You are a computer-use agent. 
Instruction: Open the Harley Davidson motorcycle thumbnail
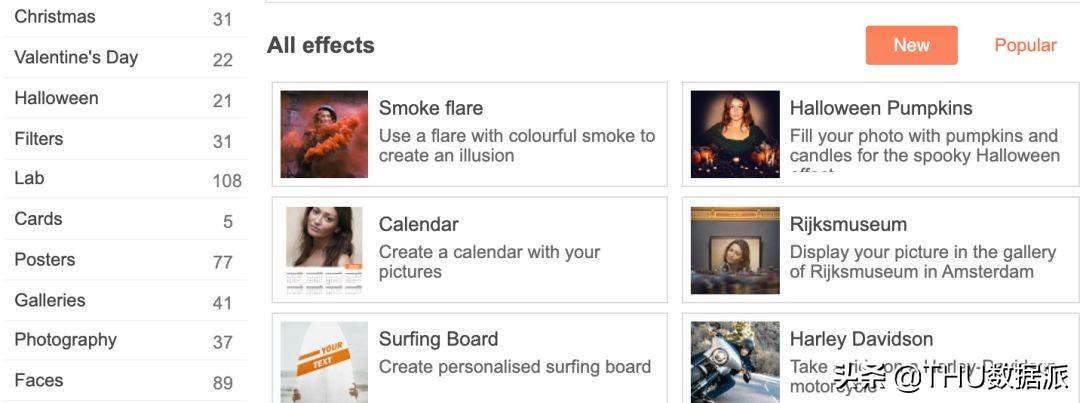(x=735, y=362)
